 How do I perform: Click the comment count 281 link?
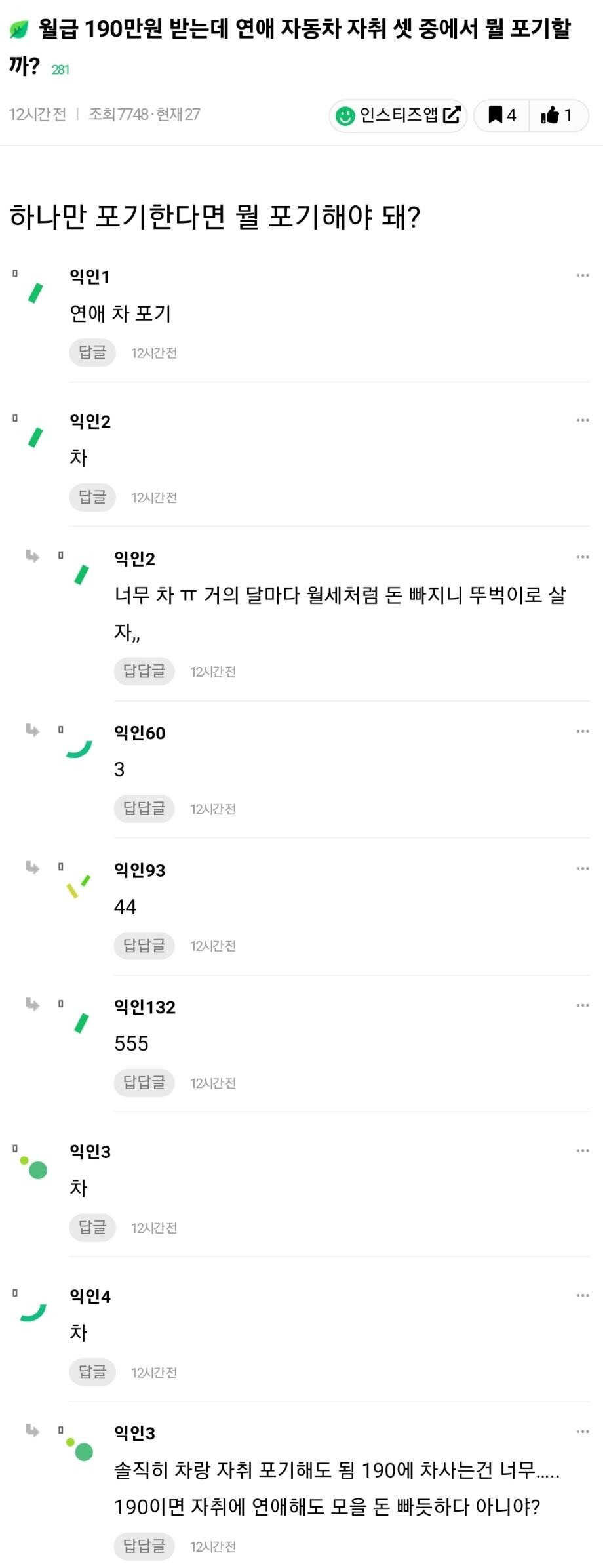point(60,70)
